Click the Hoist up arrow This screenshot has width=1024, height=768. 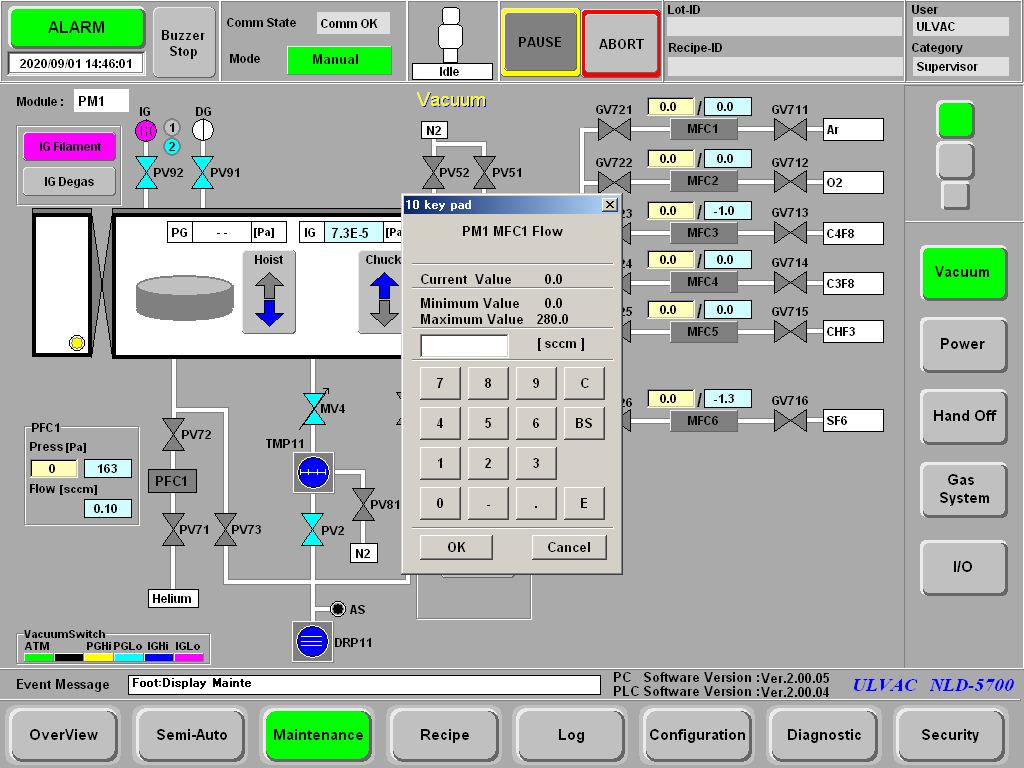coord(269,285)
